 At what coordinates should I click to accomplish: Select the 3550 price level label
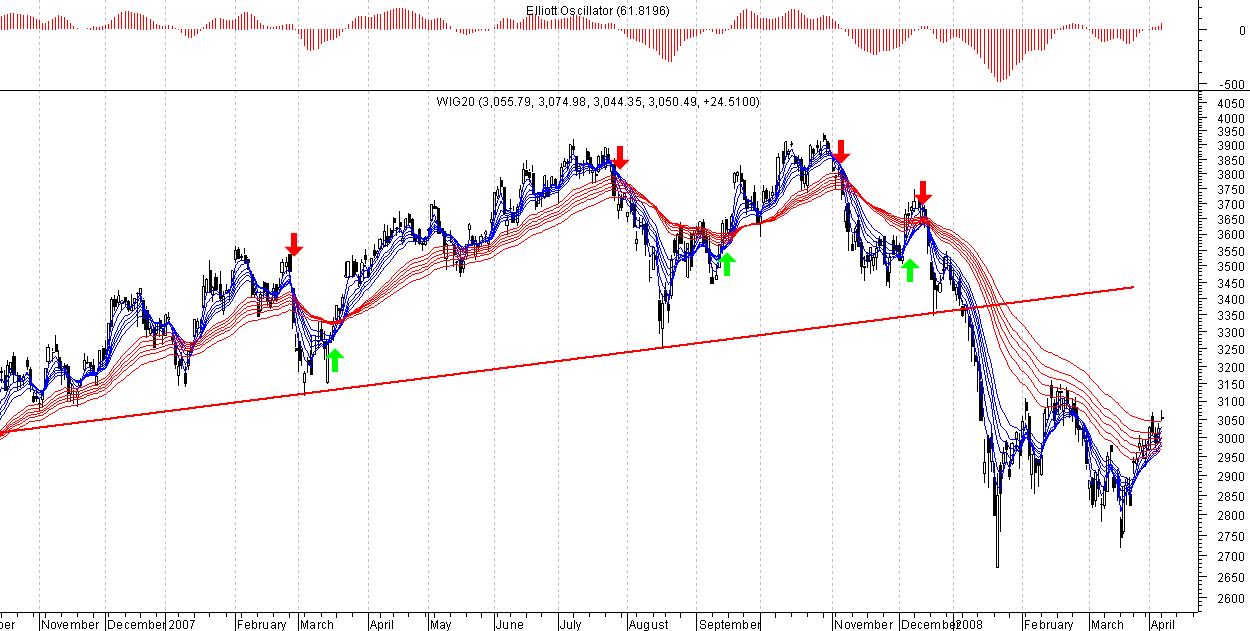click(x=1231, y=252)
